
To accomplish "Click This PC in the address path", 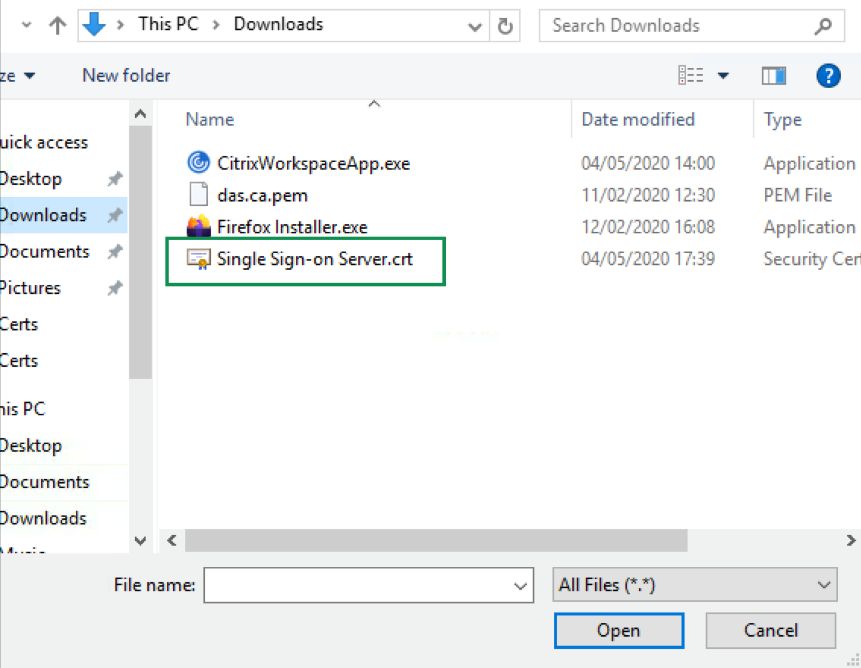I will point(168,24).
